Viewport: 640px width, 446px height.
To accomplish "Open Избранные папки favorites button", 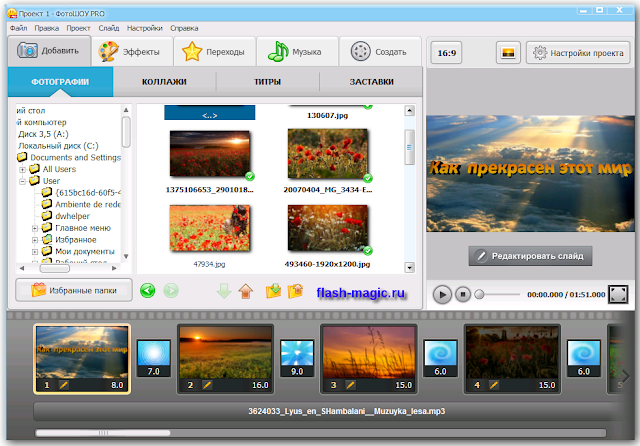I will (x=74, y=290).
